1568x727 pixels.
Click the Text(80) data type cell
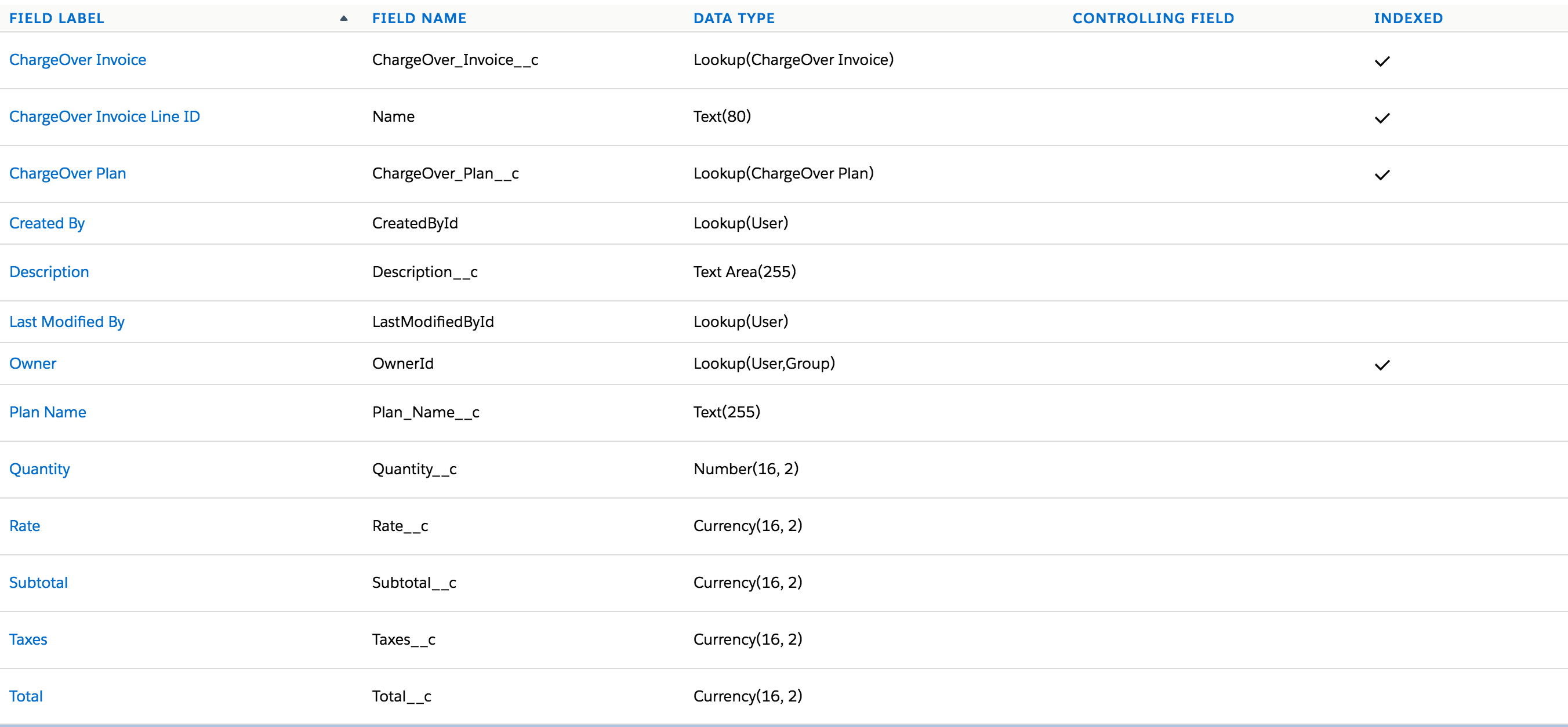coord(722,116)
